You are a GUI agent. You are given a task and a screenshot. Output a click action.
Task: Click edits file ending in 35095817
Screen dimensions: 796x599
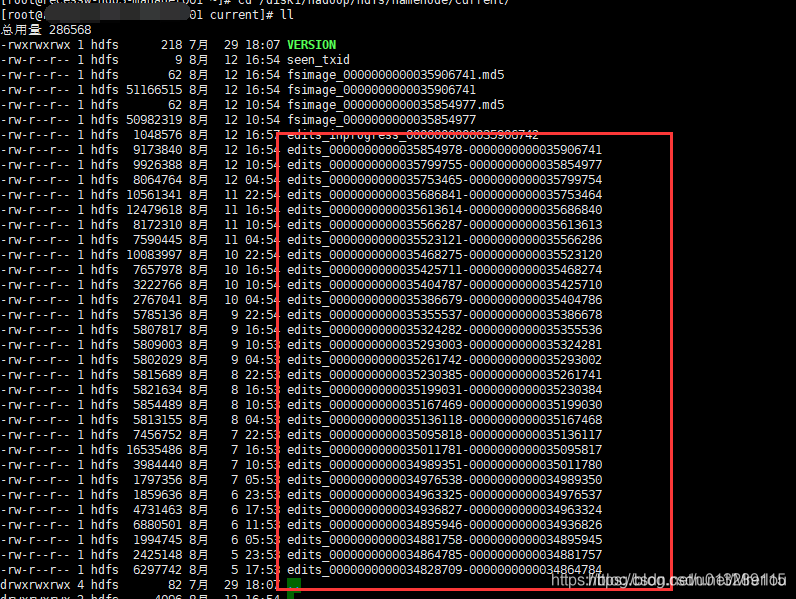click(444, 450)
